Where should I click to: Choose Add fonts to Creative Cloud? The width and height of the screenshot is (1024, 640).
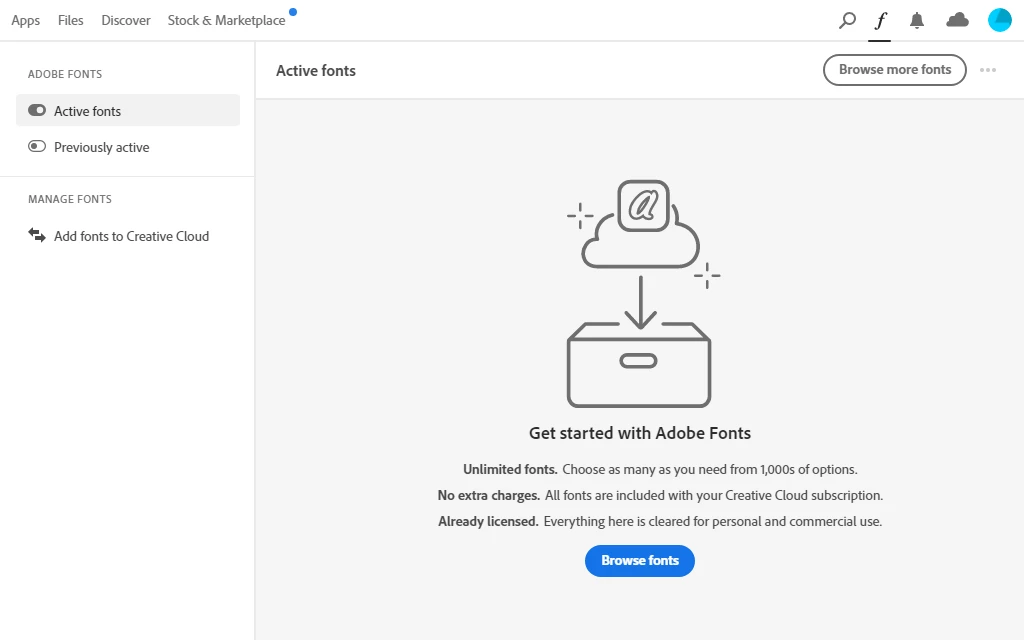coord(128,236)
